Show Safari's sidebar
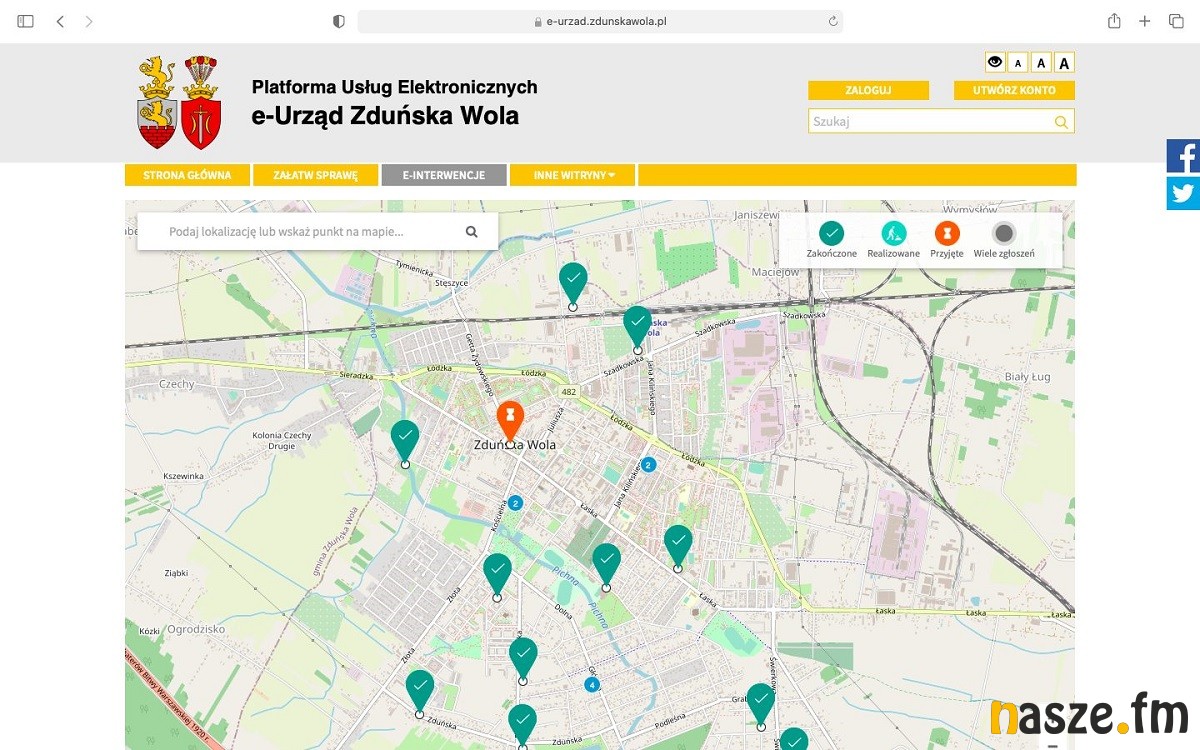1200x750 pixels. 26,21
